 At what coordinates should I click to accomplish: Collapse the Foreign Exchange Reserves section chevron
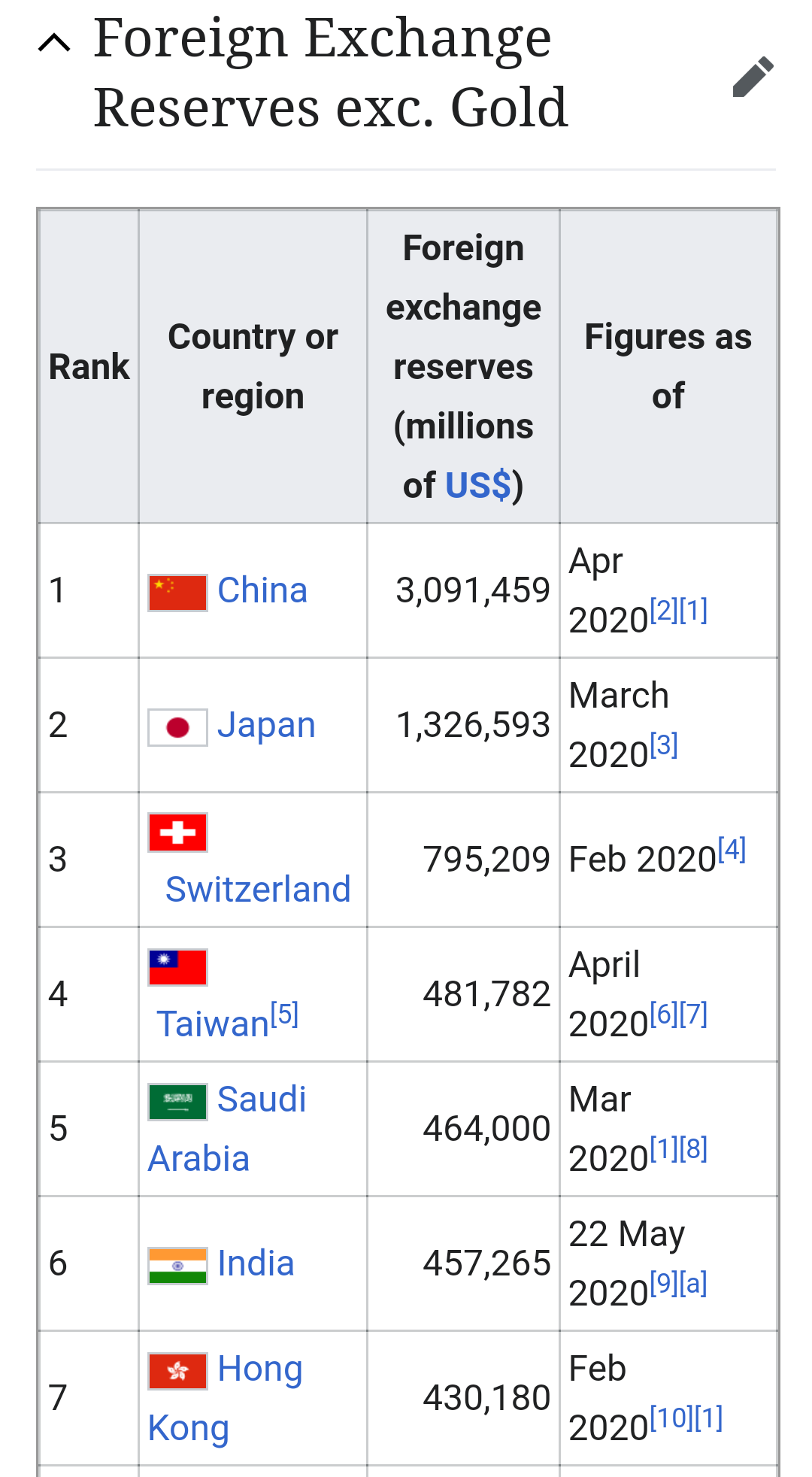pos(54,44)
